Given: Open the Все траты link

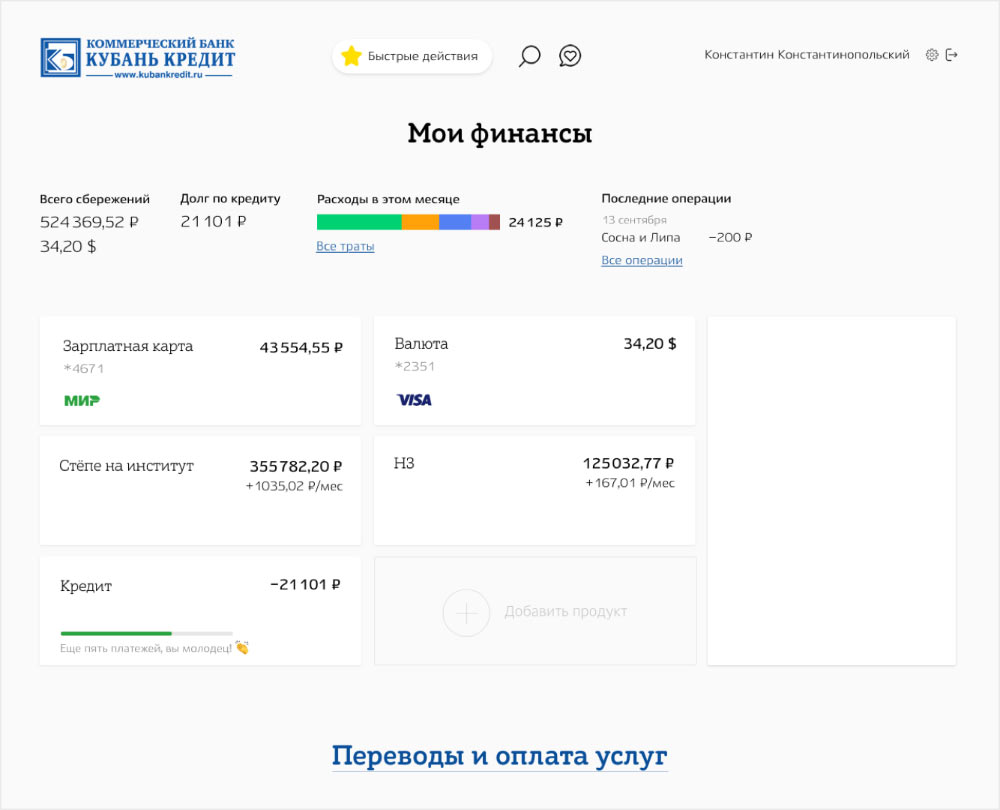Looking at the screenshot, I should [x=345, y=247].
